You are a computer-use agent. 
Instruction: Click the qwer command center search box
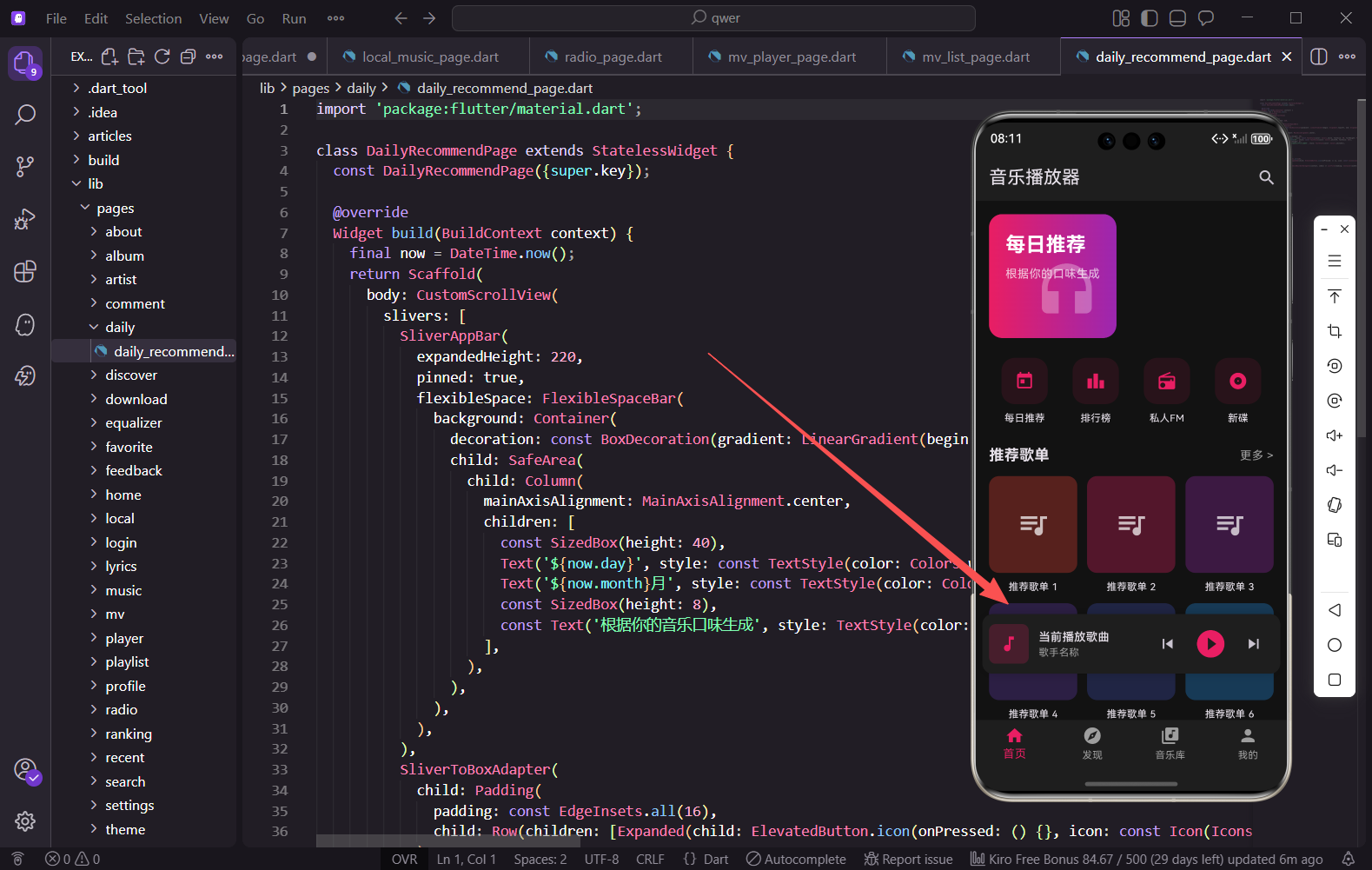click(713, 18)
